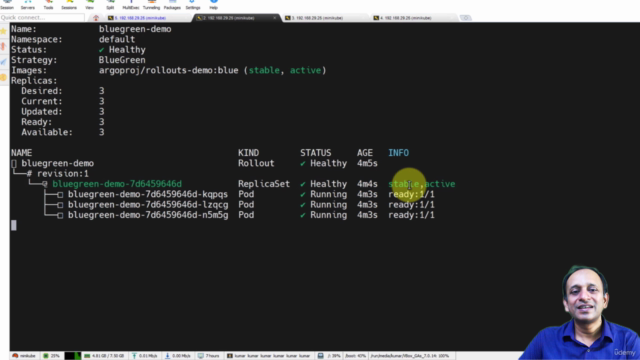Viewport: 640px width, 360px height.
Task: Click pod bluegreen-demo-7d6459646d-n5m5g
Action: point(148,215)
